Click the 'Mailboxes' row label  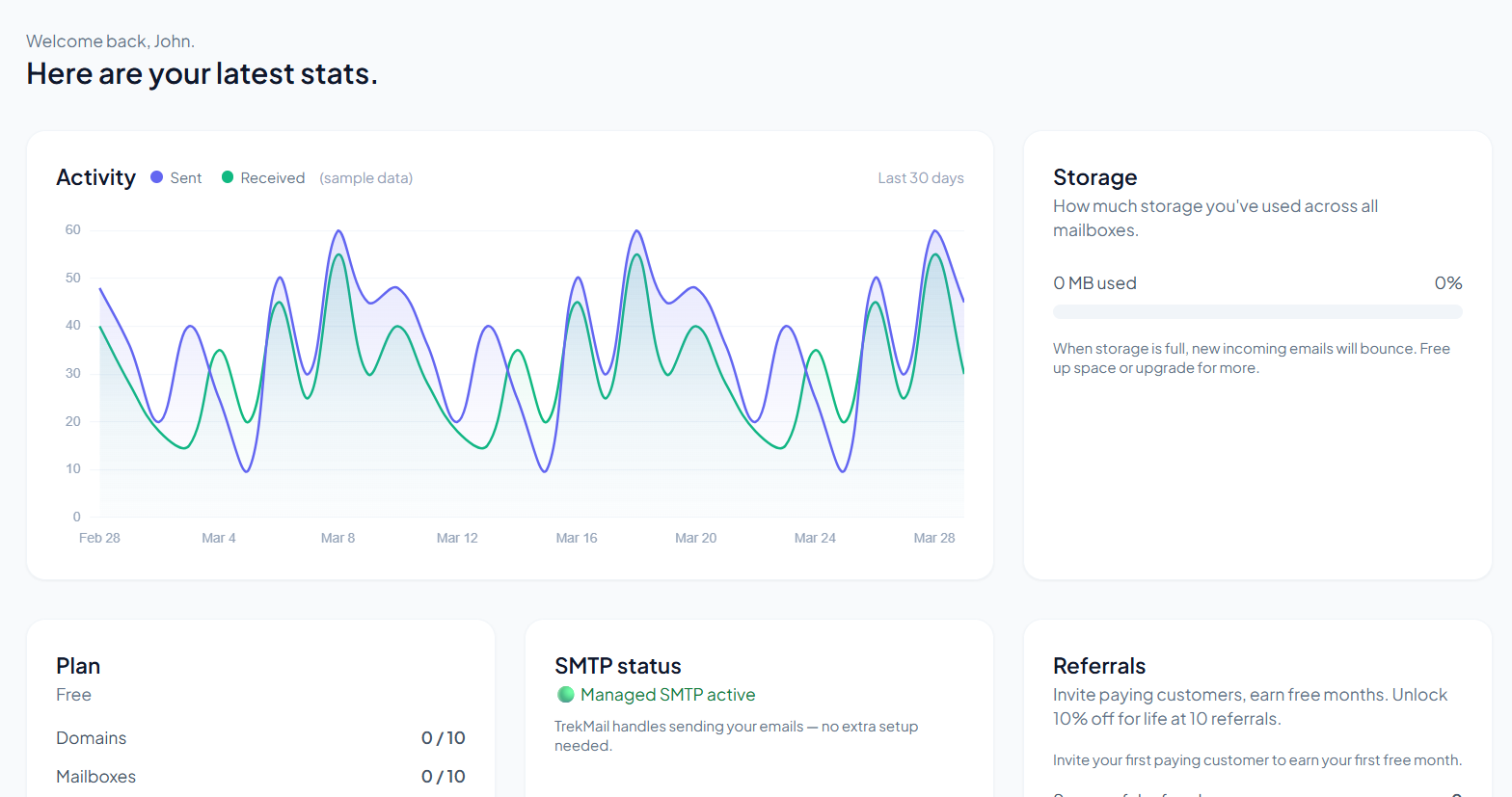click(96, 777)
